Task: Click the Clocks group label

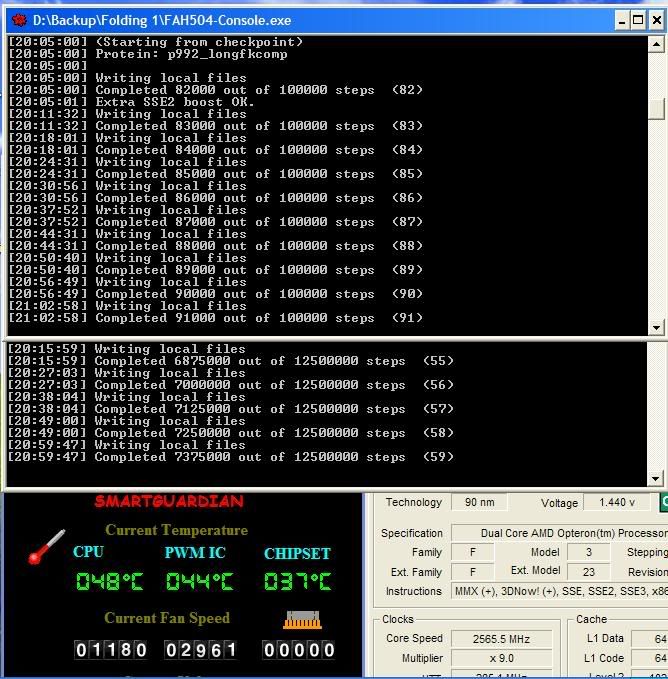Action: click(398, 619)
